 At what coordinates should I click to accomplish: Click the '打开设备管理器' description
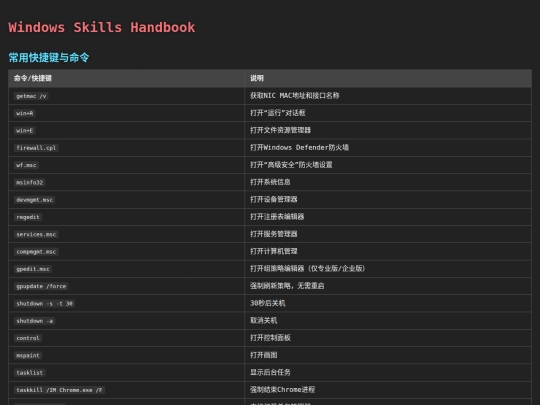pyautogui.click(x=274, y=199)
